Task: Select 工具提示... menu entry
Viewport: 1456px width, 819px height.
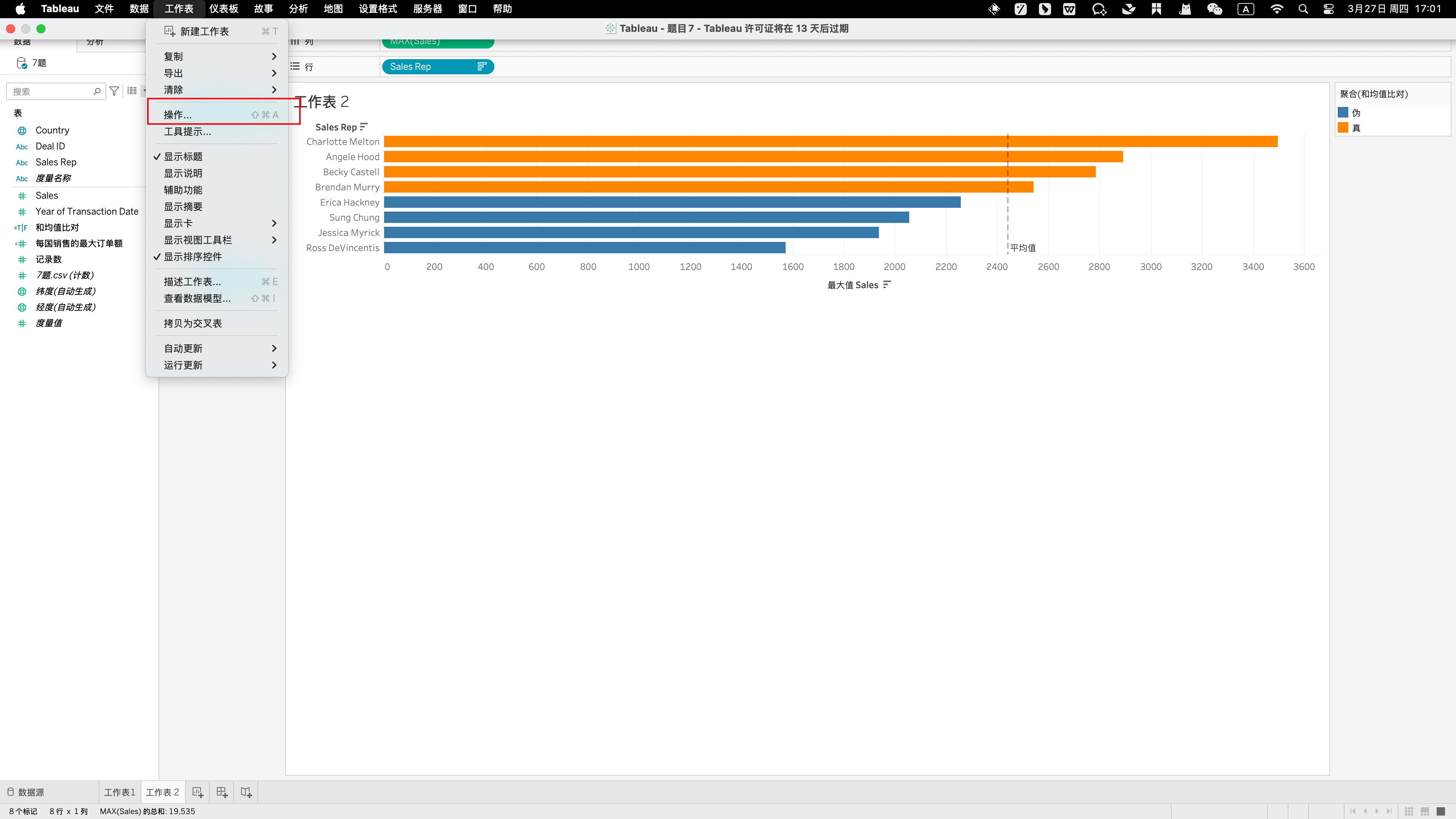Action: [x=217, y=132]
